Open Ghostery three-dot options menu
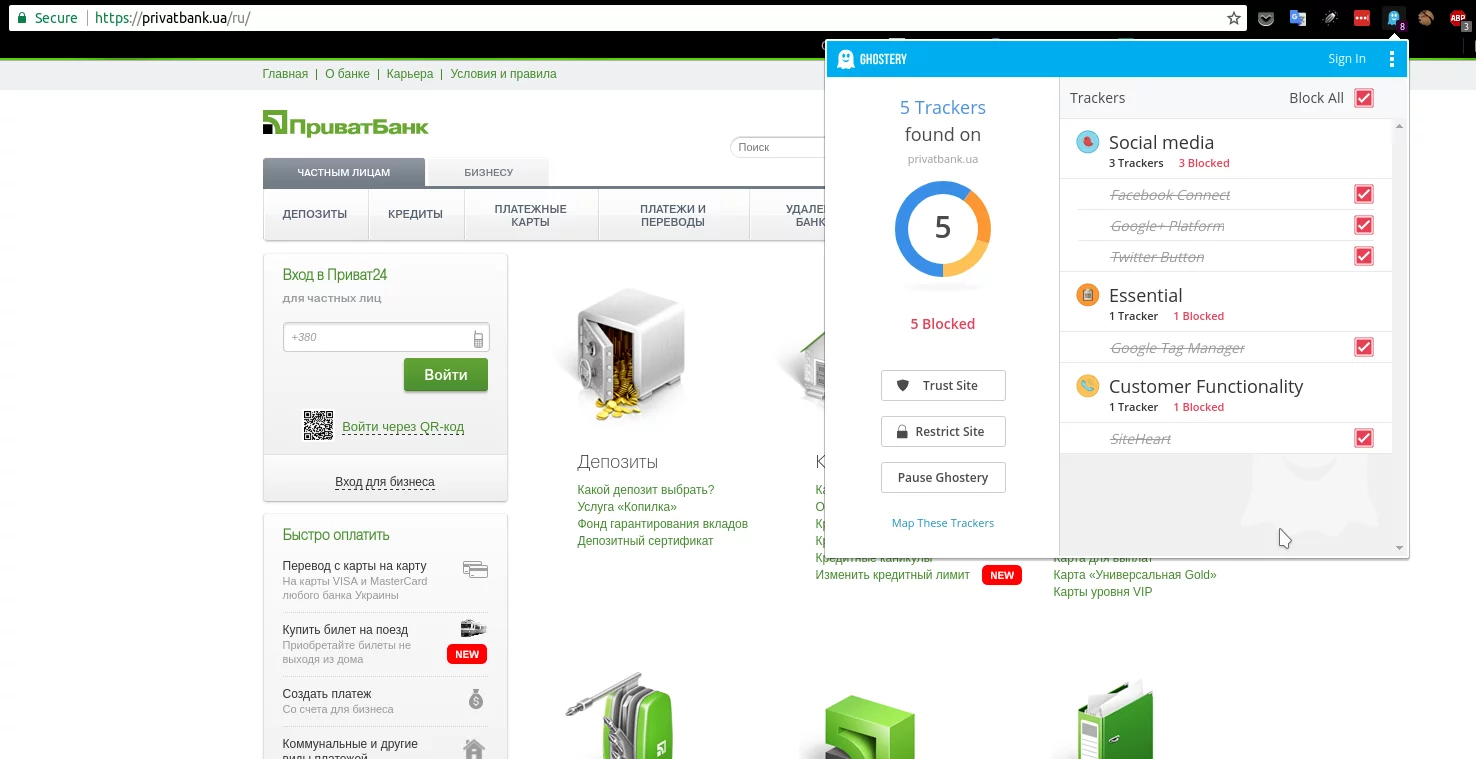 click(x=1391, y=59)
